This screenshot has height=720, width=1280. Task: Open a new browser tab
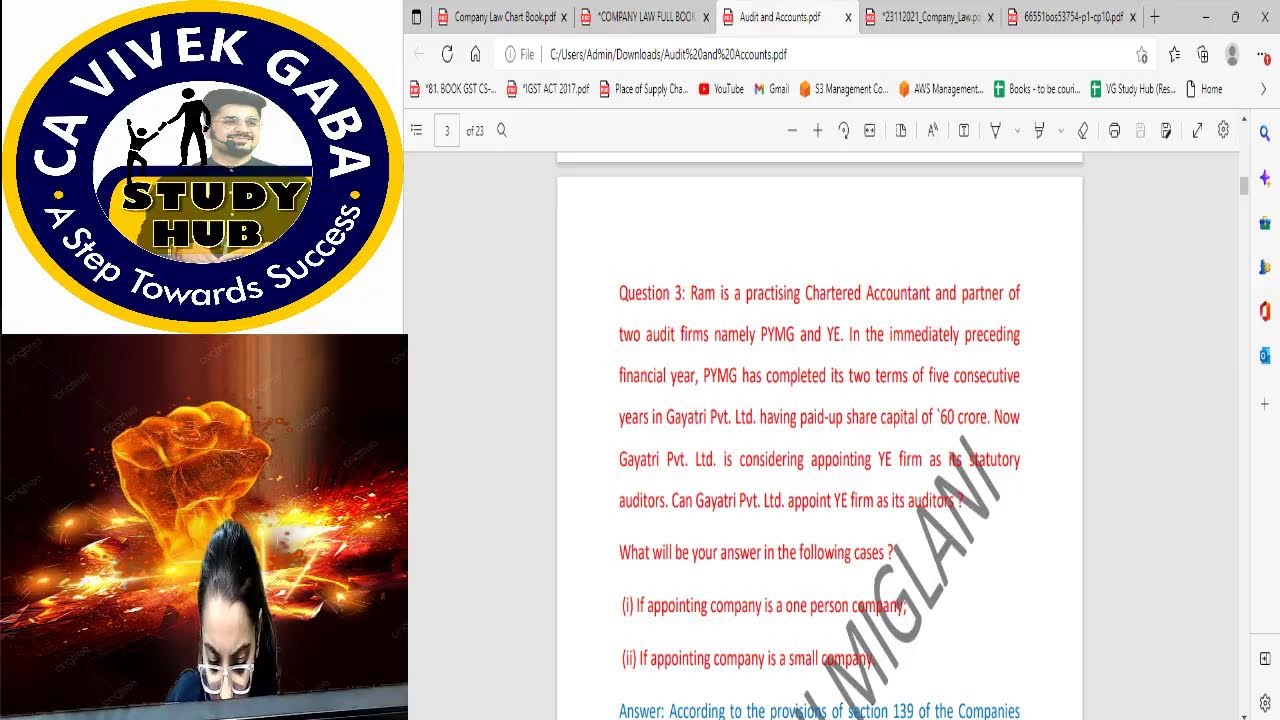coord(1155,17)
